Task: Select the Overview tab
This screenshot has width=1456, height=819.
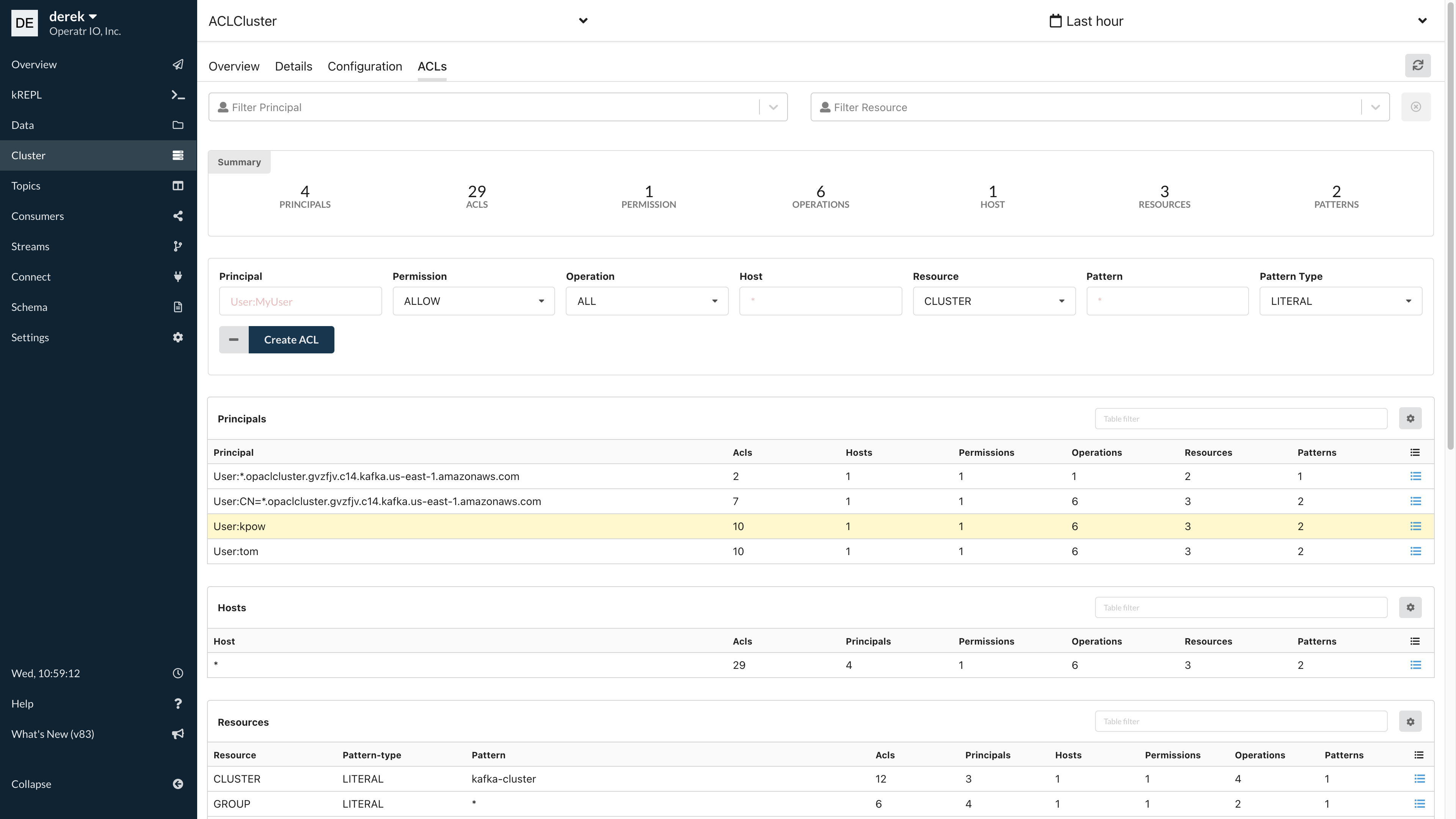Action: click(x=234, y=66)
